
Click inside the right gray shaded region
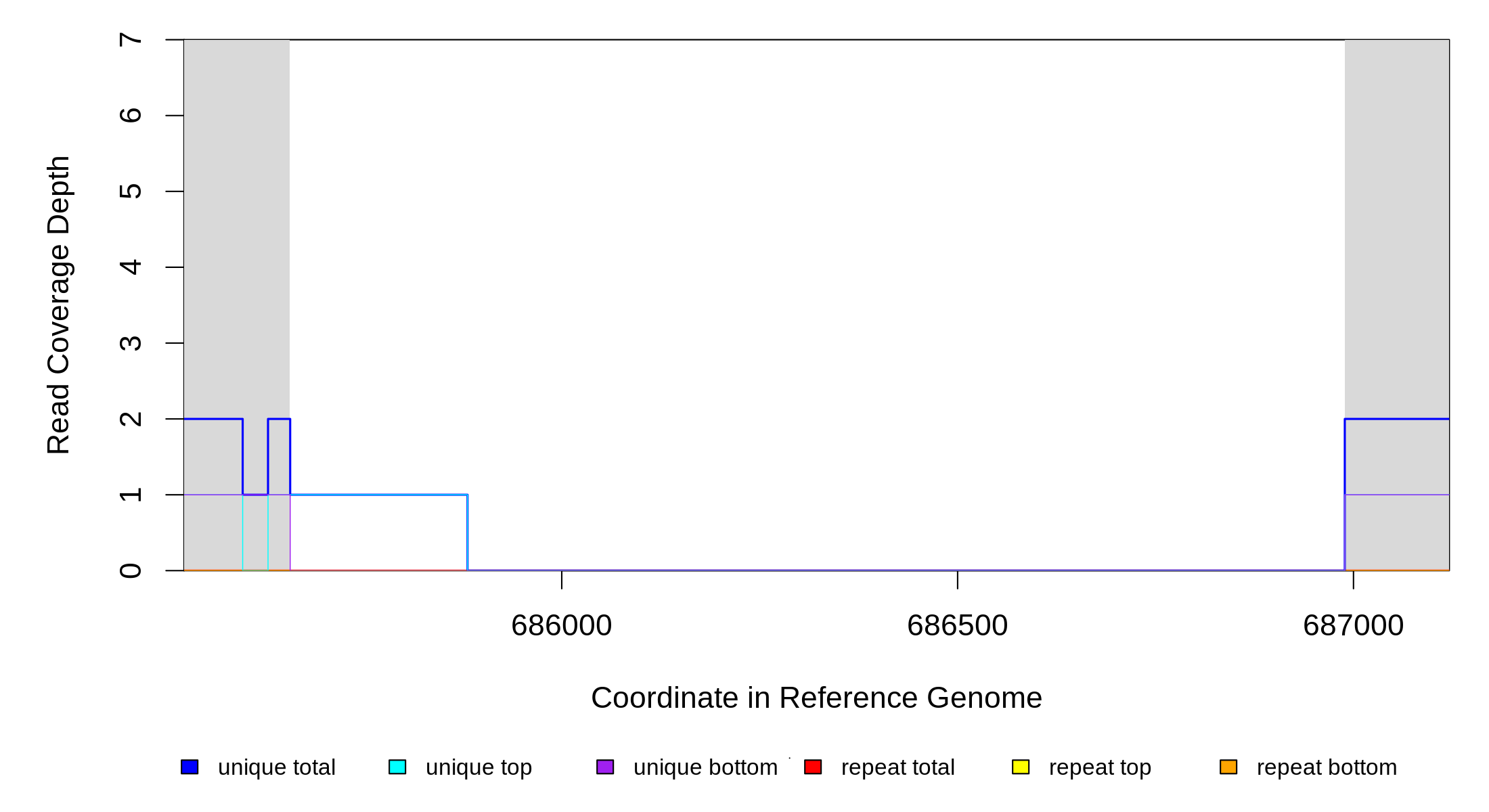pos(1396,237)
